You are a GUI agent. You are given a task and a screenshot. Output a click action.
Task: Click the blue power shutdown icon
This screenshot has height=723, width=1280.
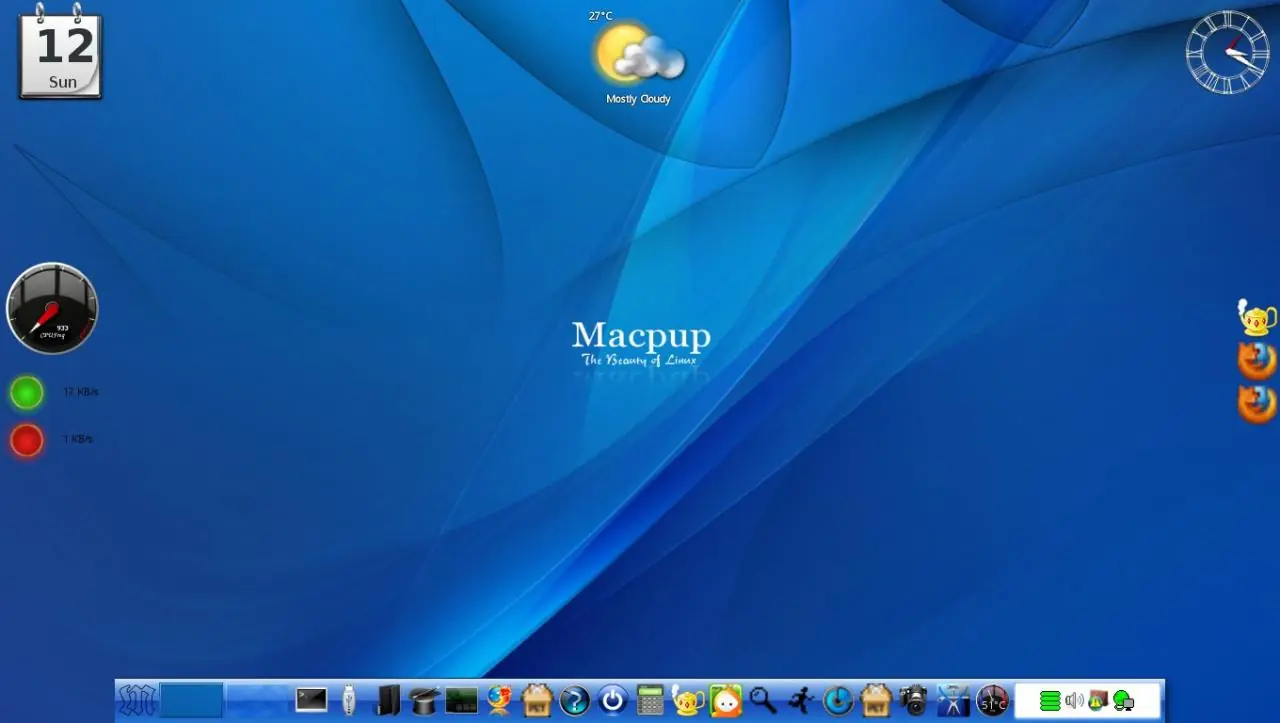click(x=612, y=700)
